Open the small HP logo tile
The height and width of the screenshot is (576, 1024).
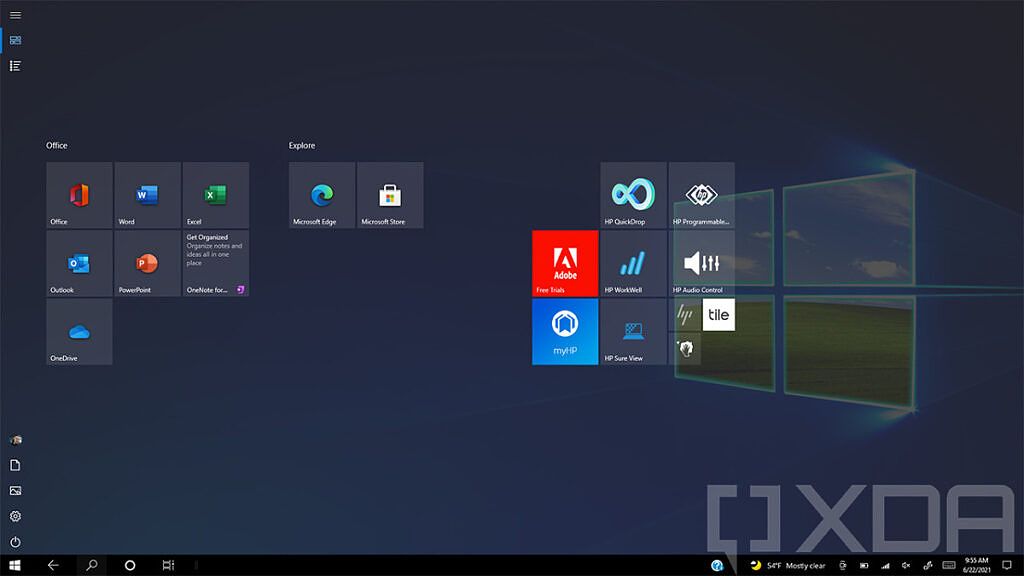click(684, 315)
